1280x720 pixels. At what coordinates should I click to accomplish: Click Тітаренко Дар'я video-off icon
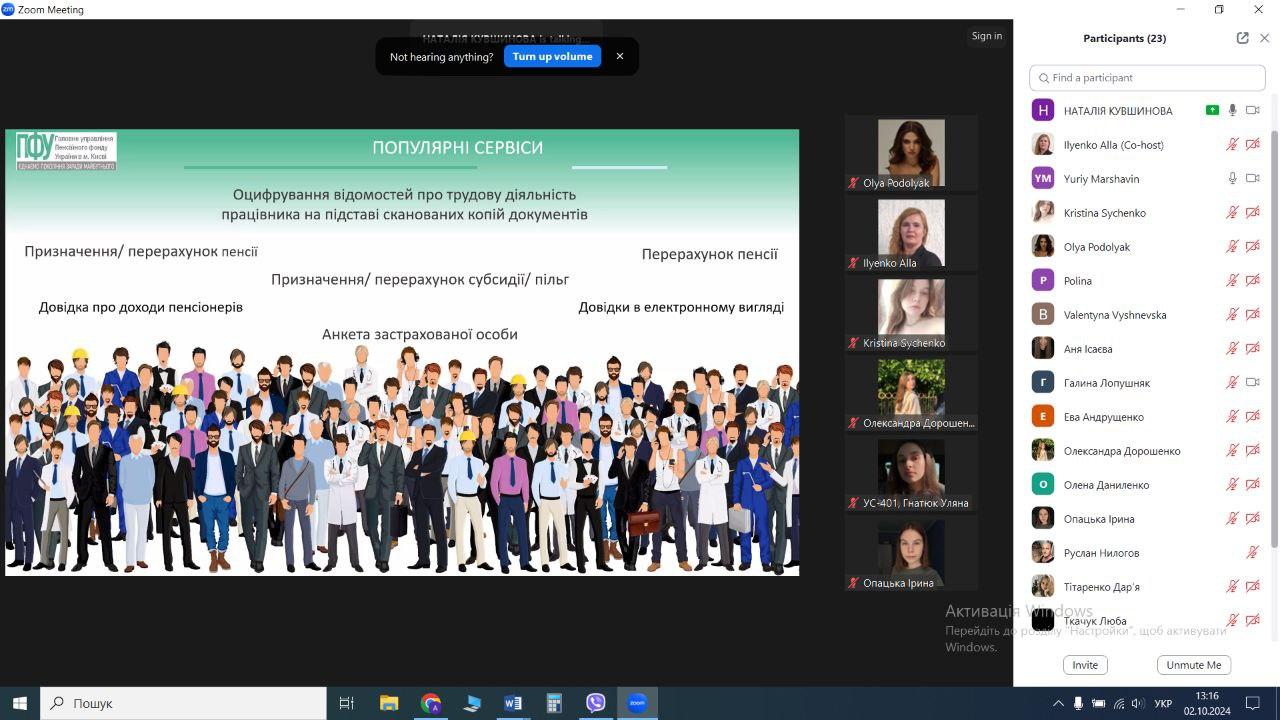pos(1252,587)
